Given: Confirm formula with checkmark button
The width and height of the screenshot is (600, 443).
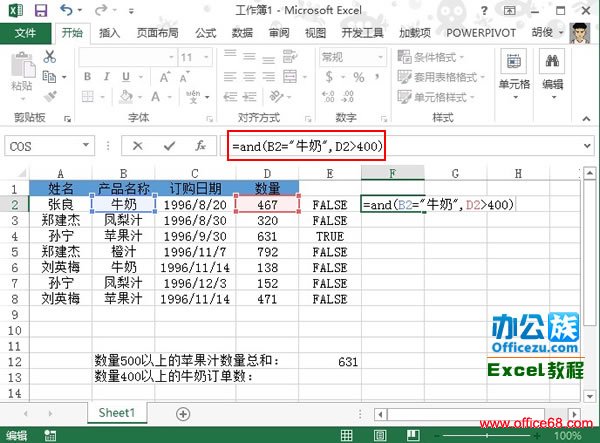Looking at the screenshot, I should pos(169,146).
